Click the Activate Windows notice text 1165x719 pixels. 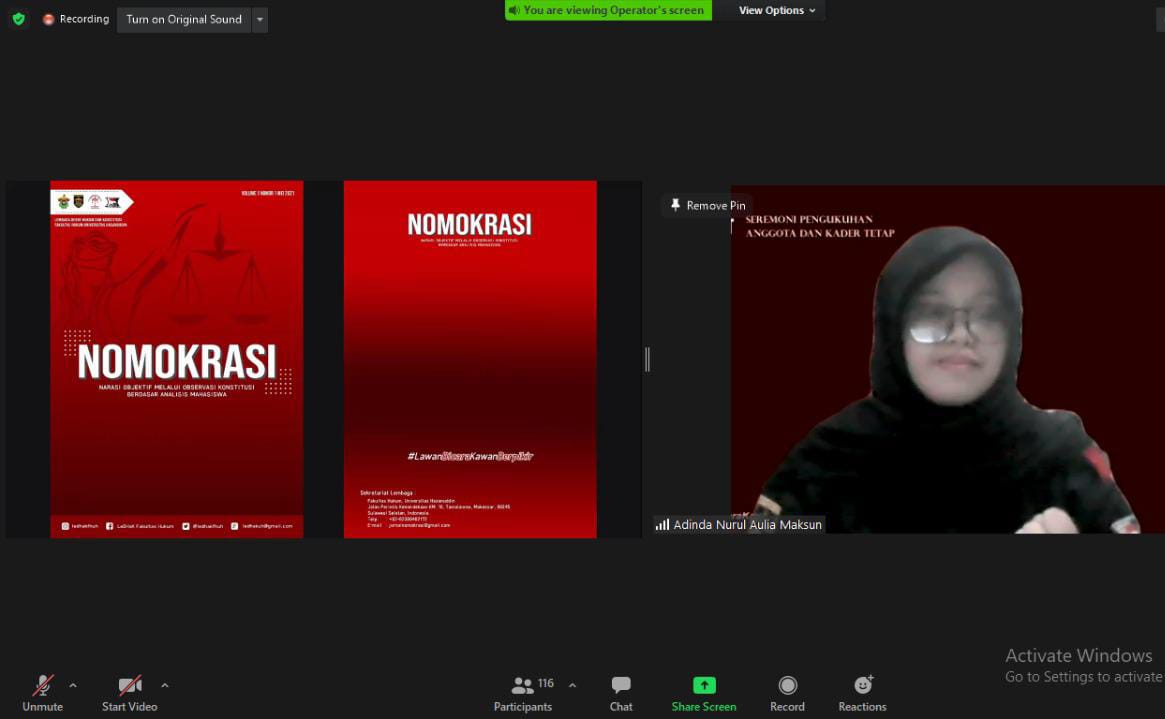point(1083,666)
